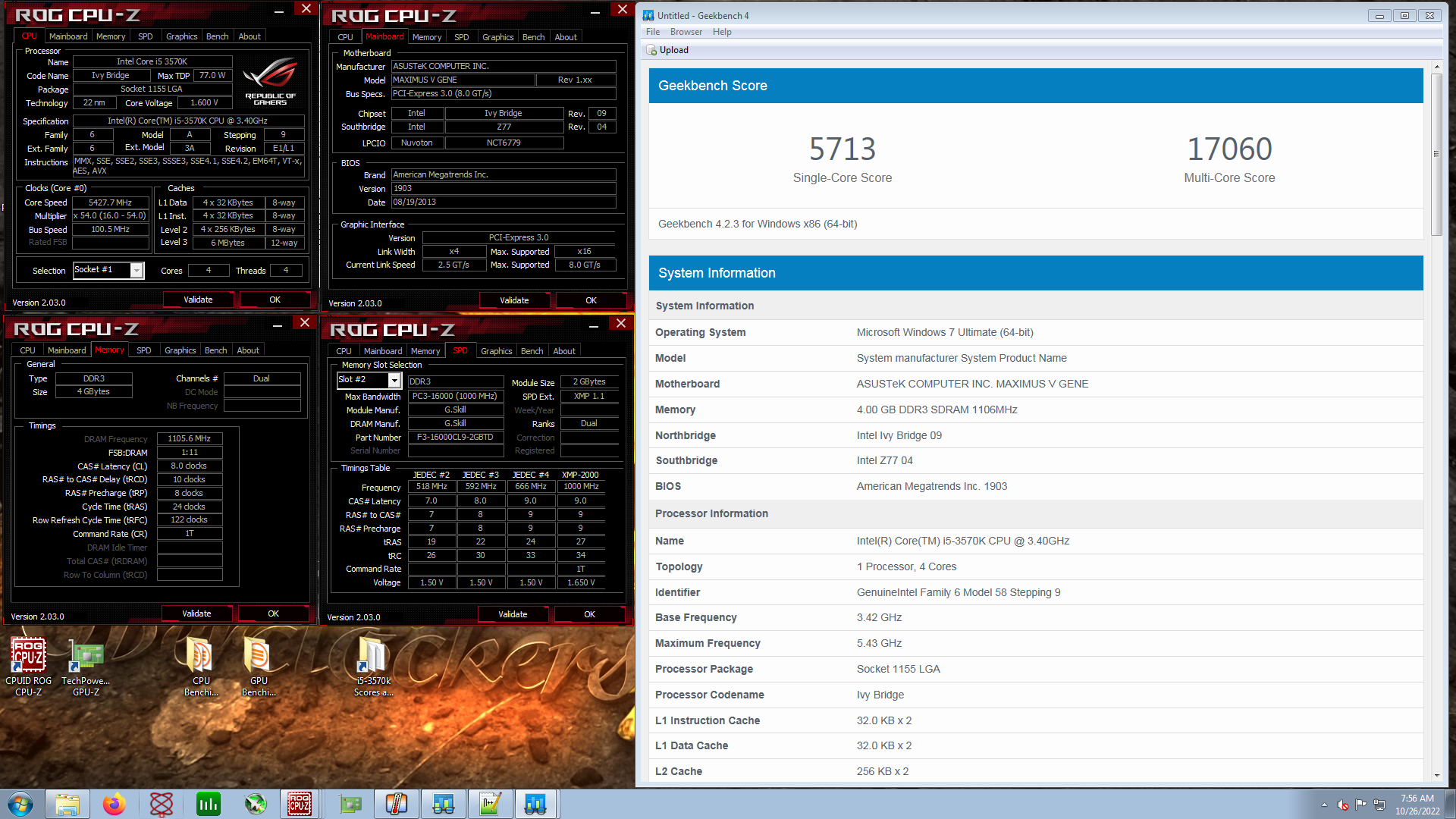This screenshot has height=819, width=1456.
Task: Click Upload icon in Geekbench toolbar
Action: coord(651,50)
